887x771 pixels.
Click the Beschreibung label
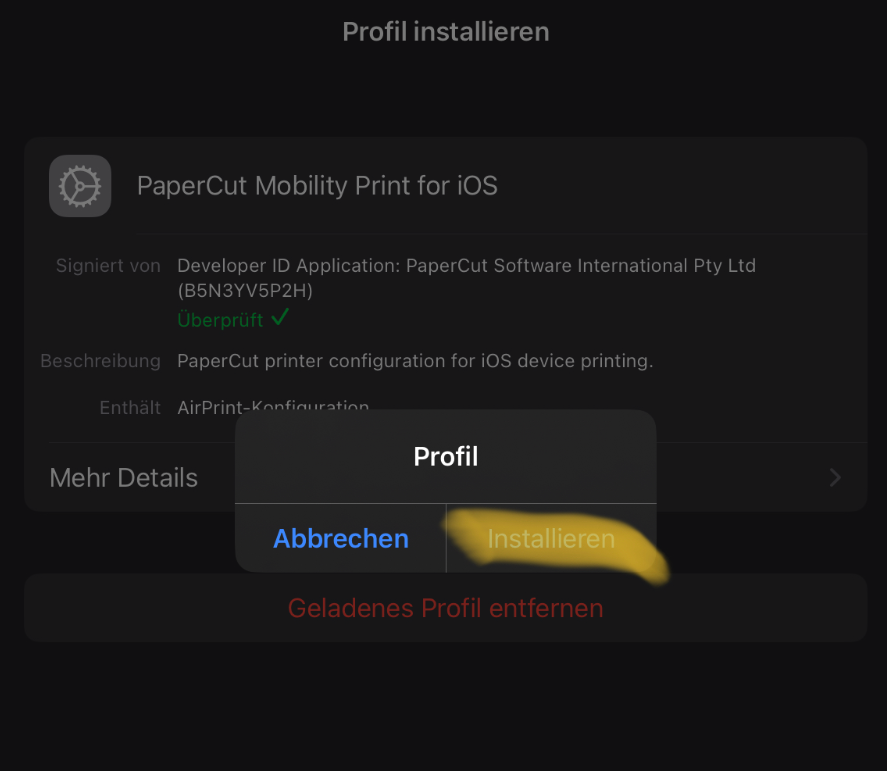click(x=100, y=361)
